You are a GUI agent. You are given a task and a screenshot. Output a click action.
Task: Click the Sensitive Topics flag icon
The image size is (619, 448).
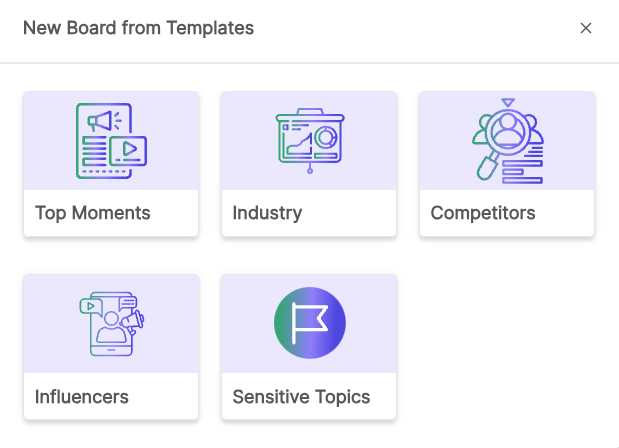coord(308,325)
